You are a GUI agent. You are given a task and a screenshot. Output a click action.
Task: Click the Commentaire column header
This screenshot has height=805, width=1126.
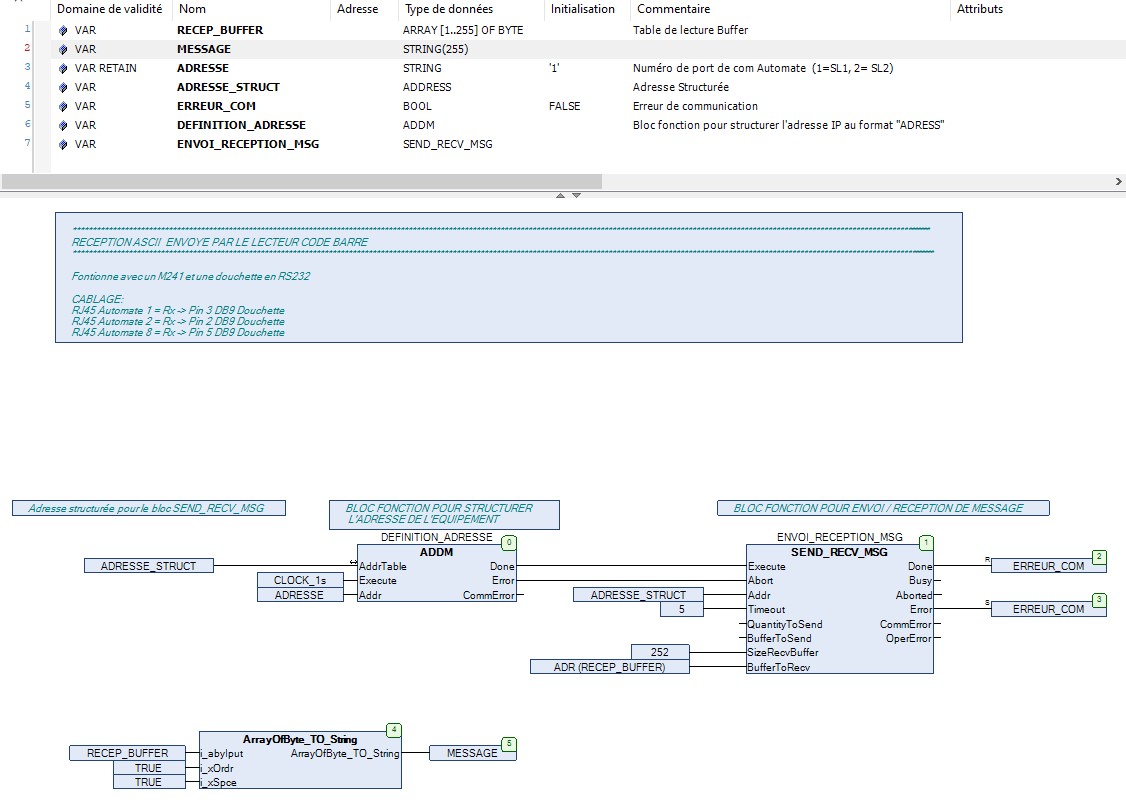click(x=673, y=9)
